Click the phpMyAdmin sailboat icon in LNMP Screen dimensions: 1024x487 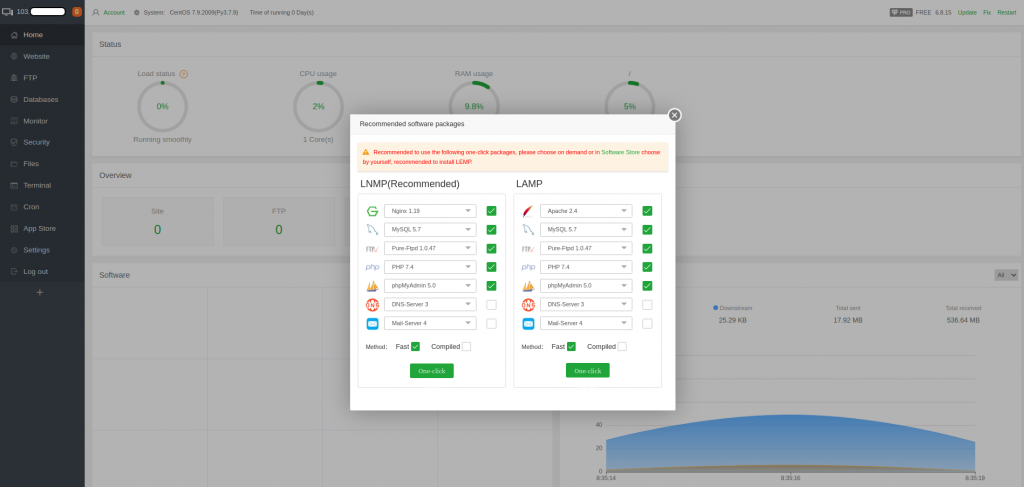(372, 286)
